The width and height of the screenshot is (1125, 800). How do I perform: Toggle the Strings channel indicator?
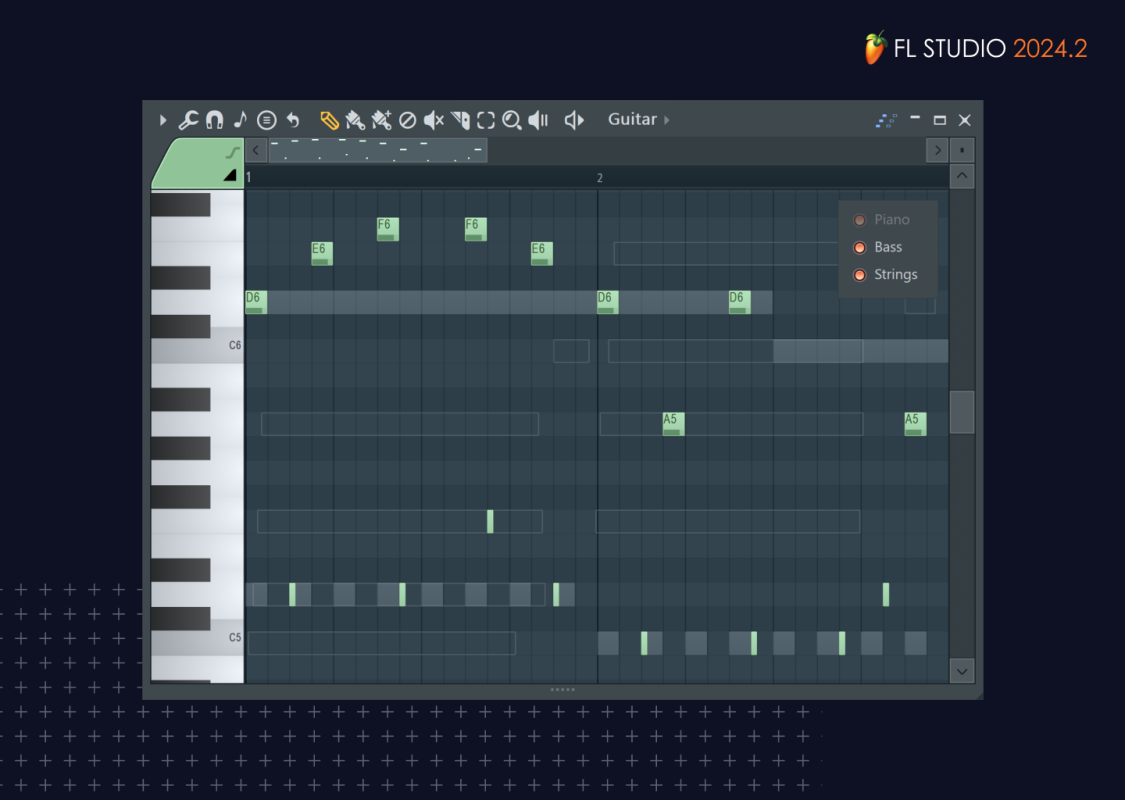(859, 274)
